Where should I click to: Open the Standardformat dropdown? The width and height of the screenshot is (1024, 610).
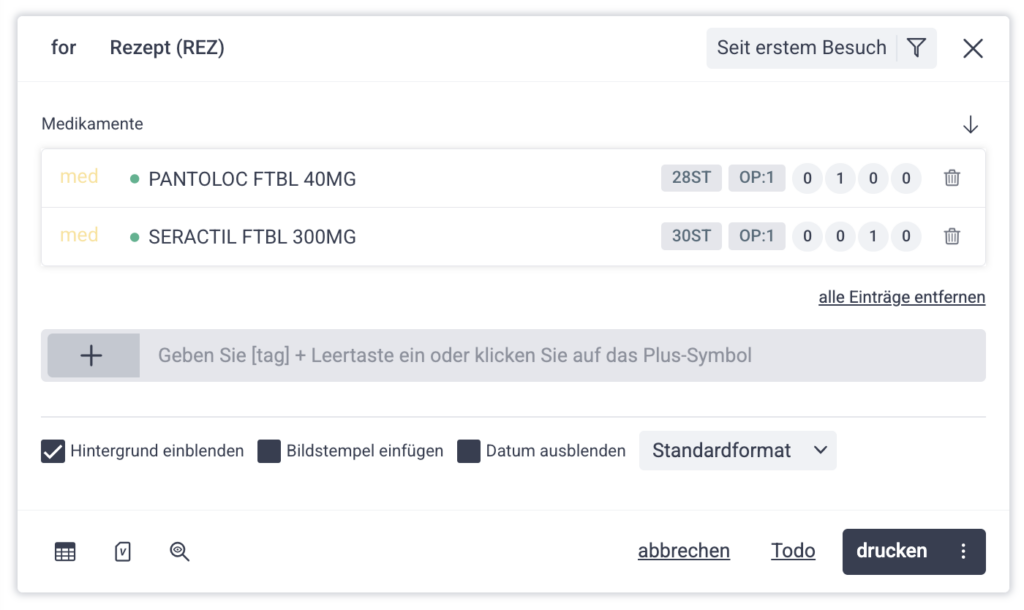tap(738, 451)
